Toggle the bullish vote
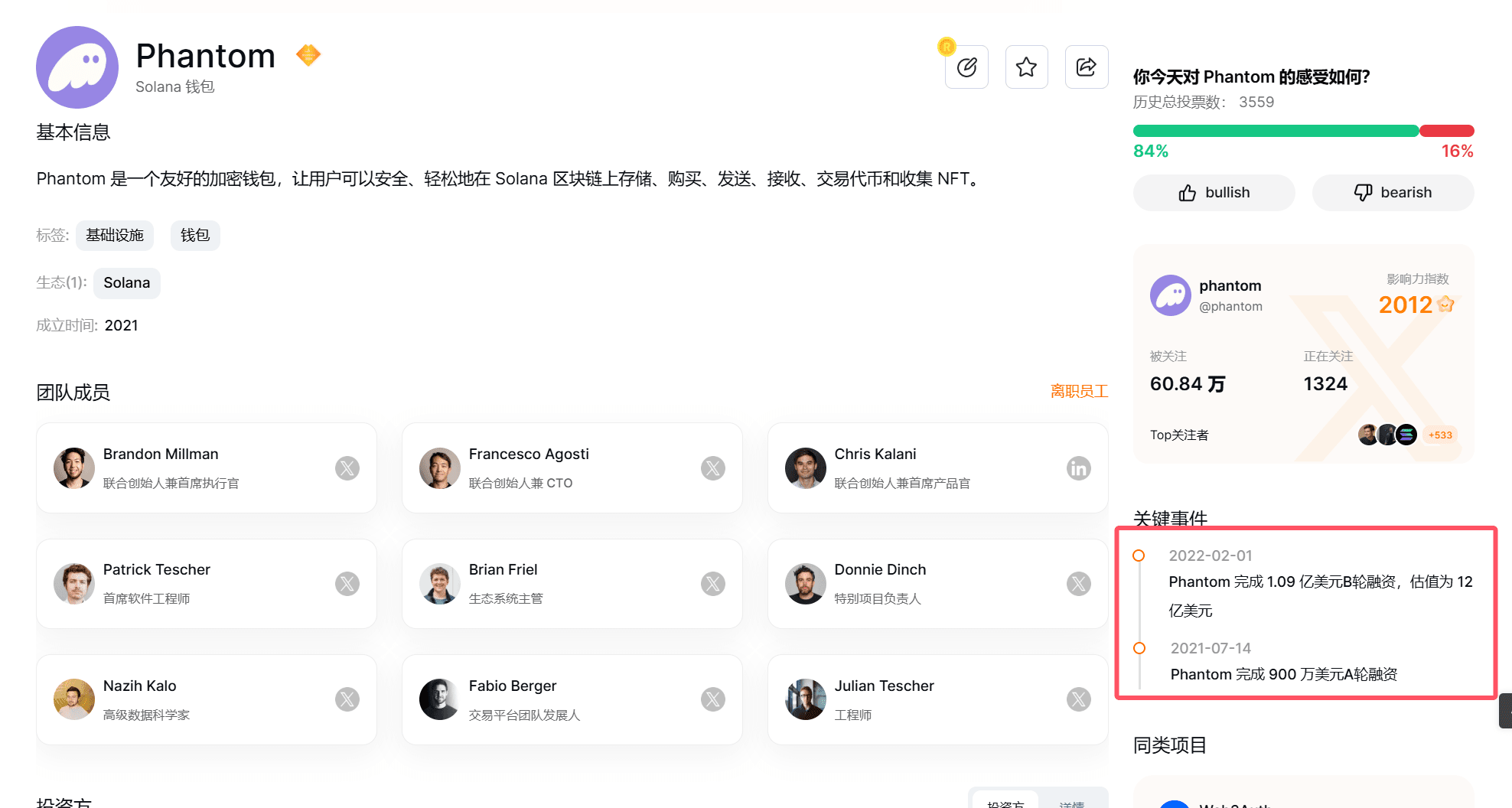Screen dimensions: 1512x808 1214,192
